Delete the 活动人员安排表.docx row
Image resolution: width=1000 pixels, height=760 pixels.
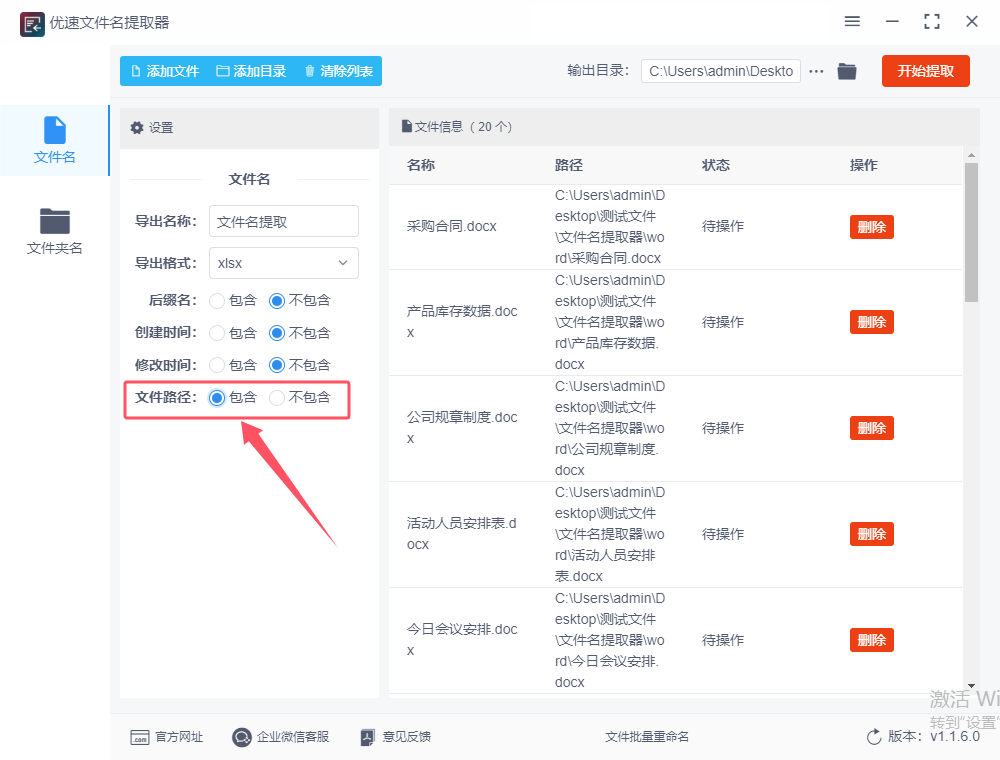(x=871, y=534)
